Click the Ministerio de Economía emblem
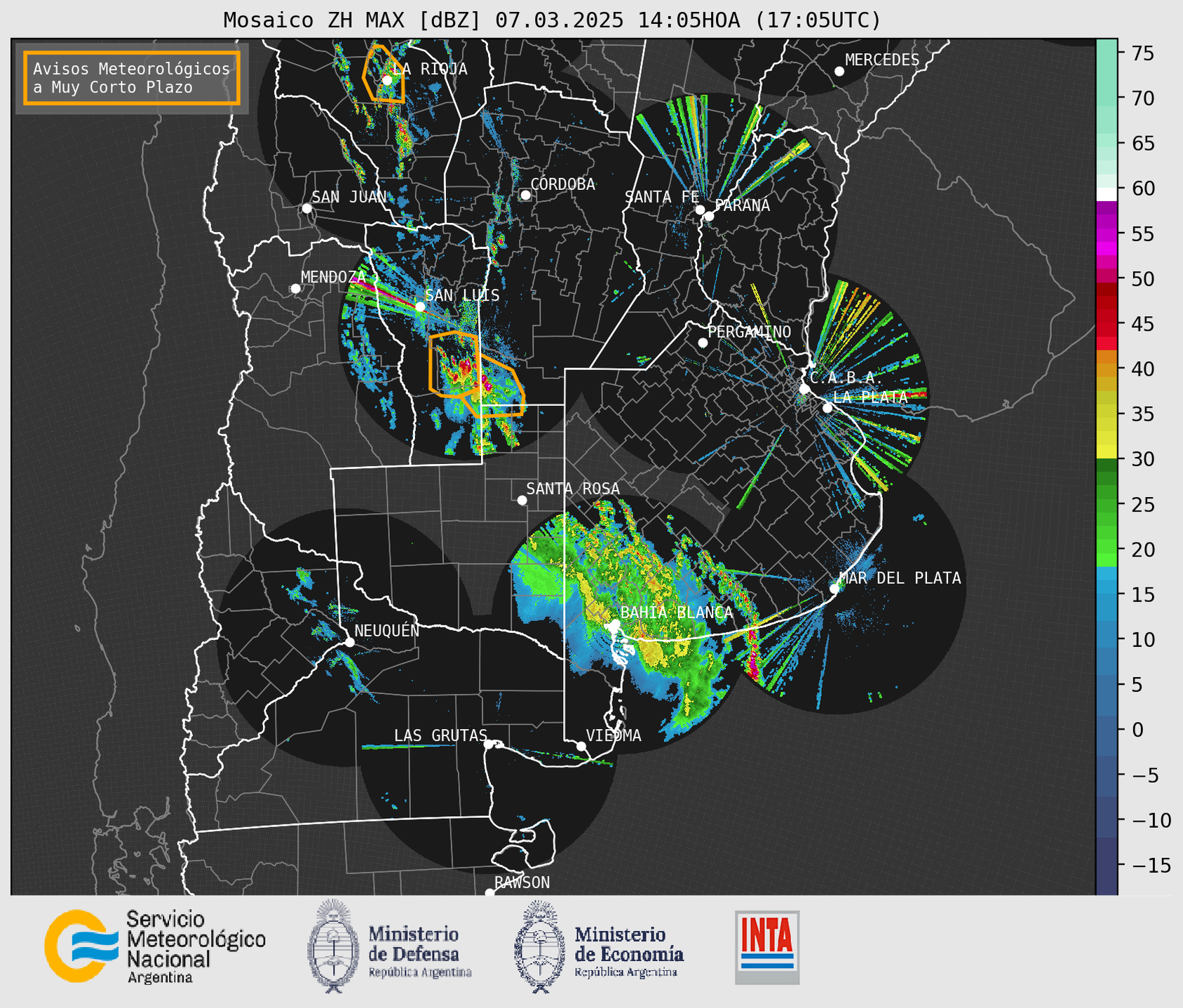The width and height of the screenshot is (1183, 1008). click(539, 946)
